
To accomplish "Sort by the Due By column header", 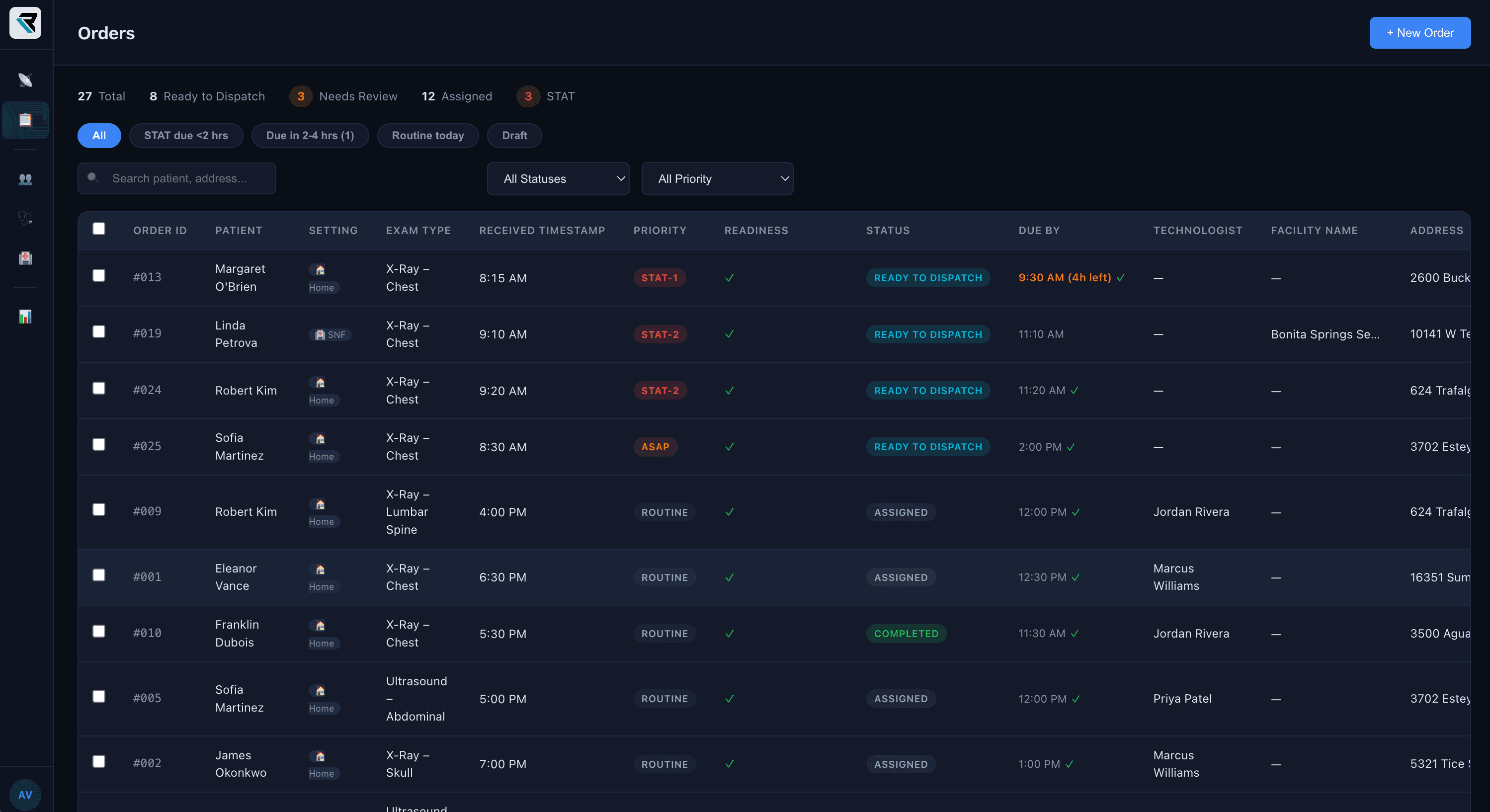I will click(1039, 230).
